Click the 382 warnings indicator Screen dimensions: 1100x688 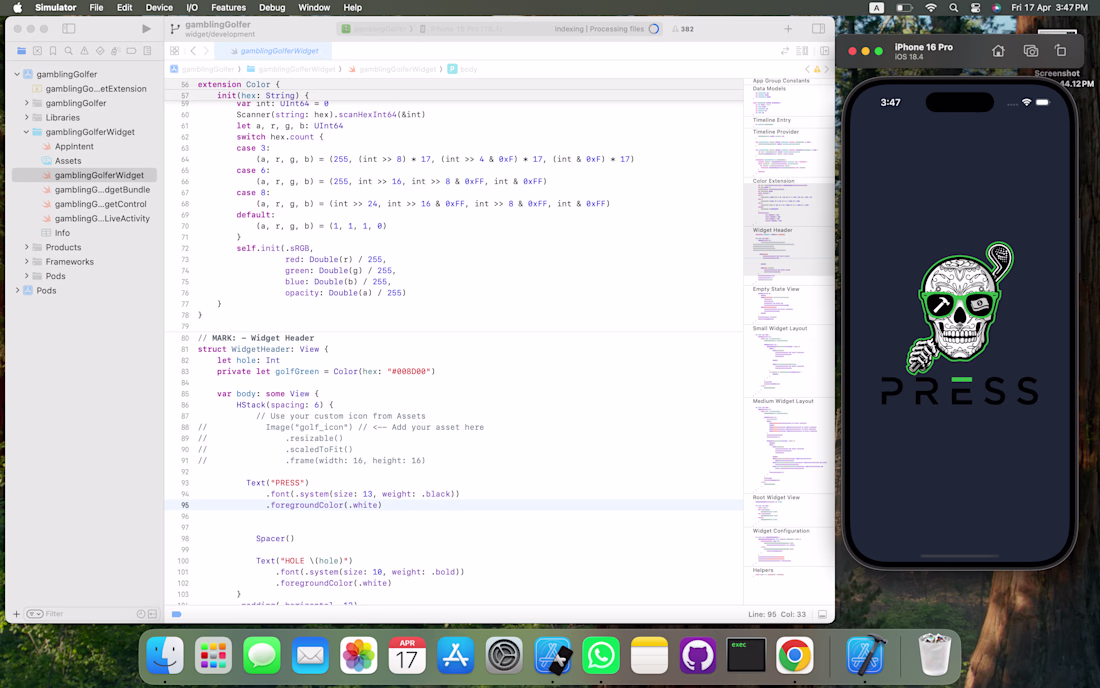click(682, 29)
